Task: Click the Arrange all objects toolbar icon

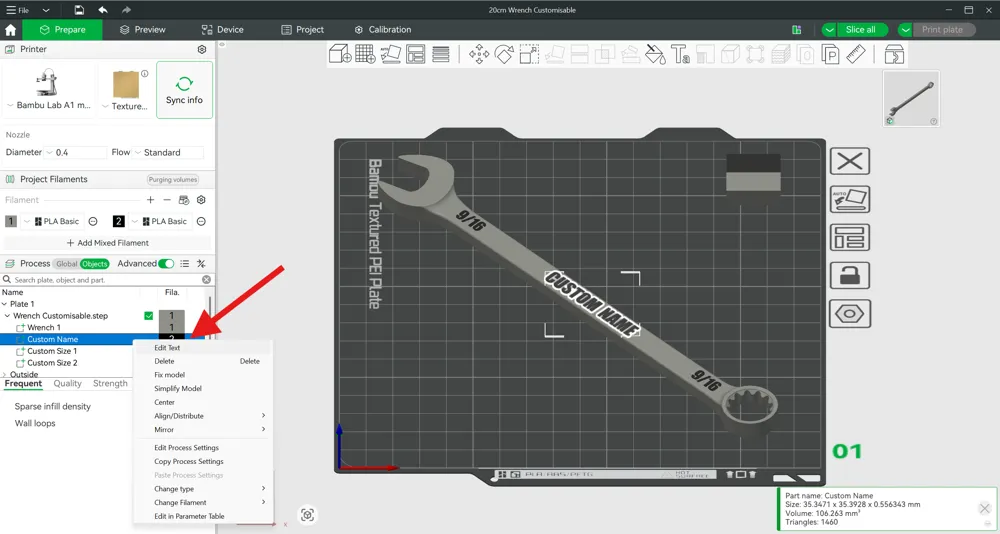Action: 416,54
